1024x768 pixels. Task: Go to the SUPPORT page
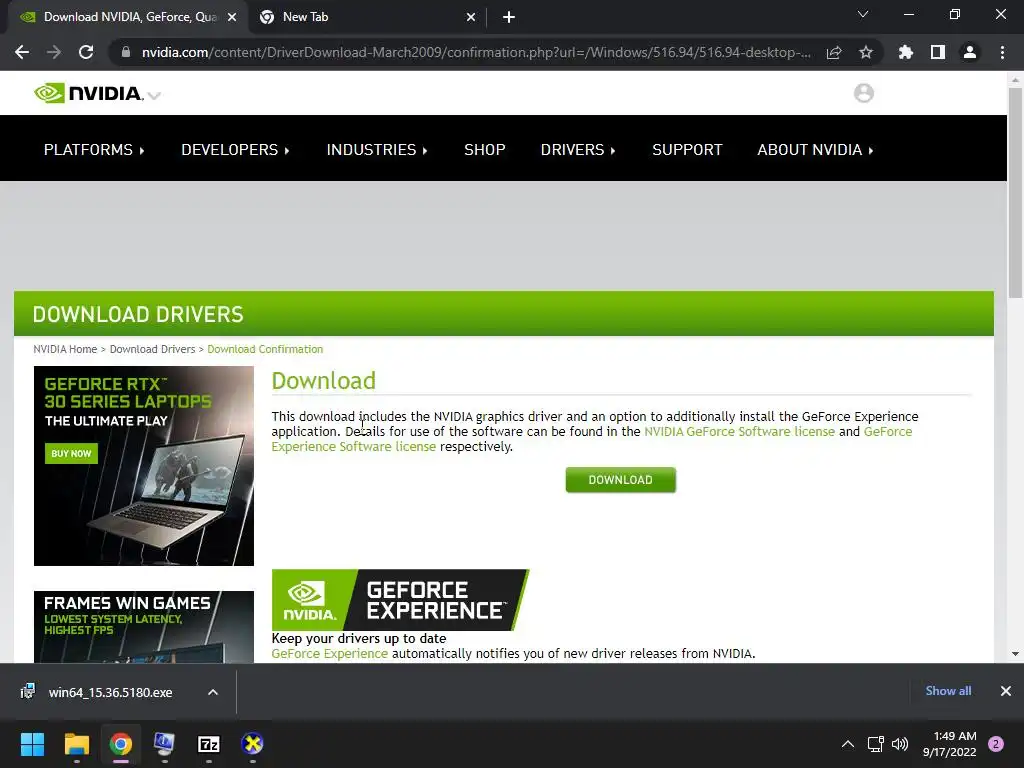coord(687,150)
